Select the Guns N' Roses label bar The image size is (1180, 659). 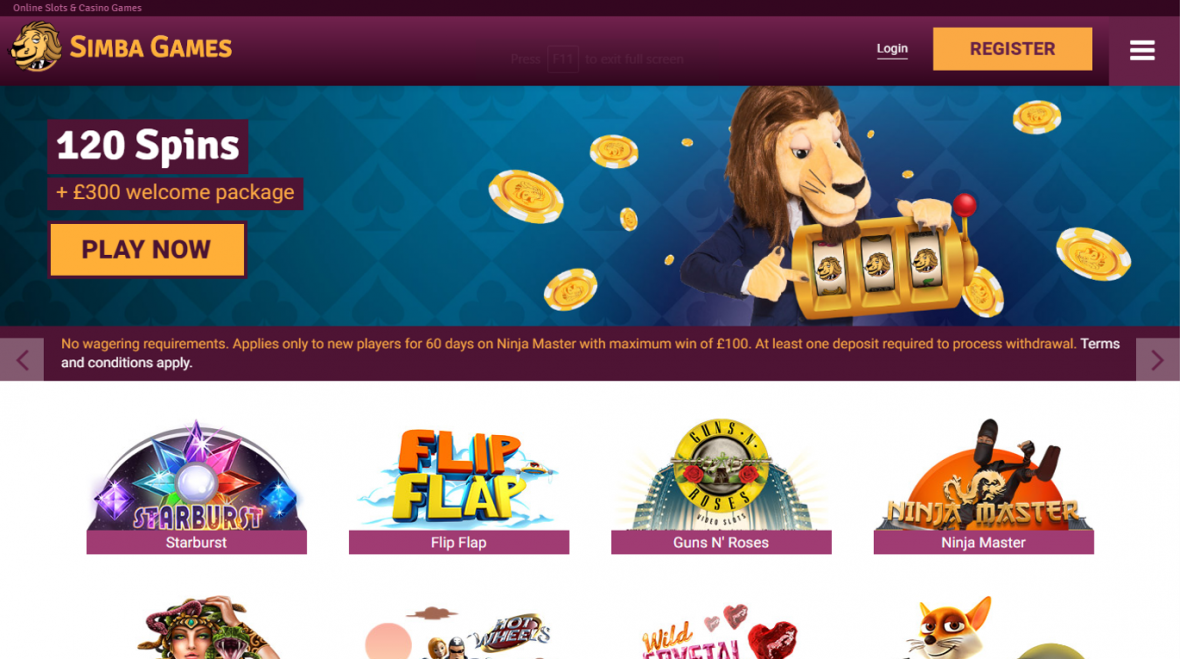(x=721, y=542)
